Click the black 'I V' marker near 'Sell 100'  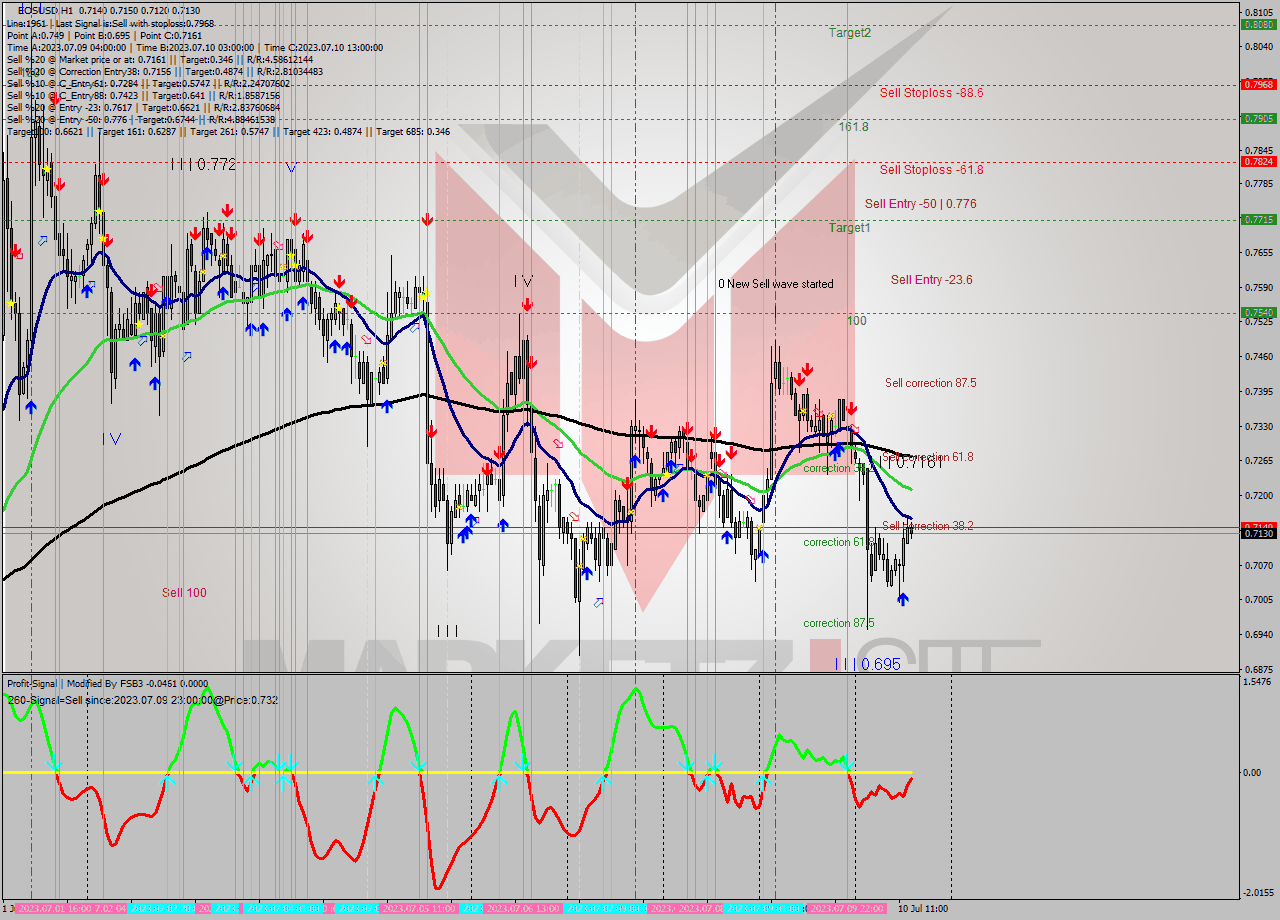coord(112,438)
